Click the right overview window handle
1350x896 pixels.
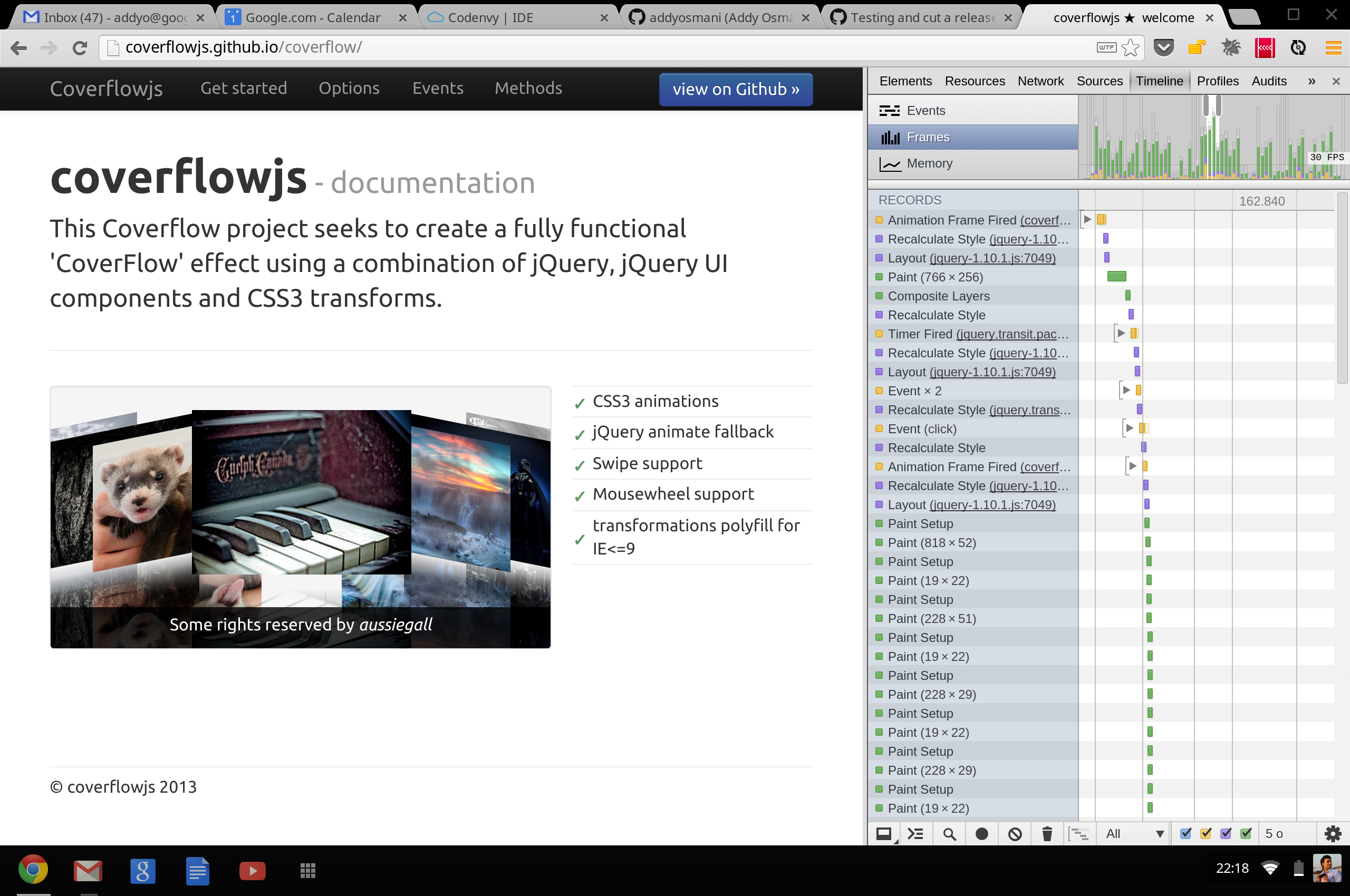[1219, 106]
